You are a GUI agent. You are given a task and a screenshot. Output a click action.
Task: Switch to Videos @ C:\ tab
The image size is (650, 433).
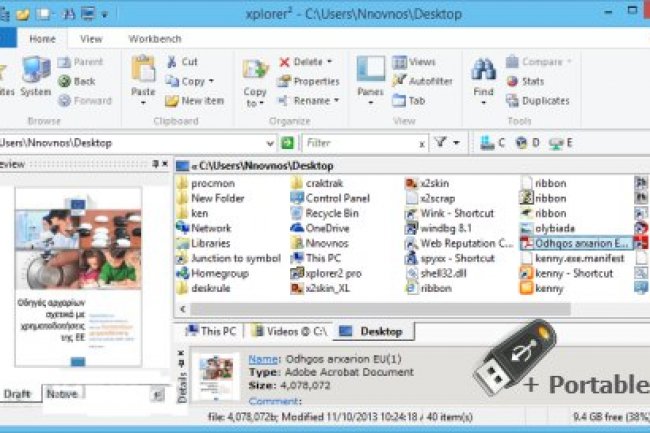[290, 331]
